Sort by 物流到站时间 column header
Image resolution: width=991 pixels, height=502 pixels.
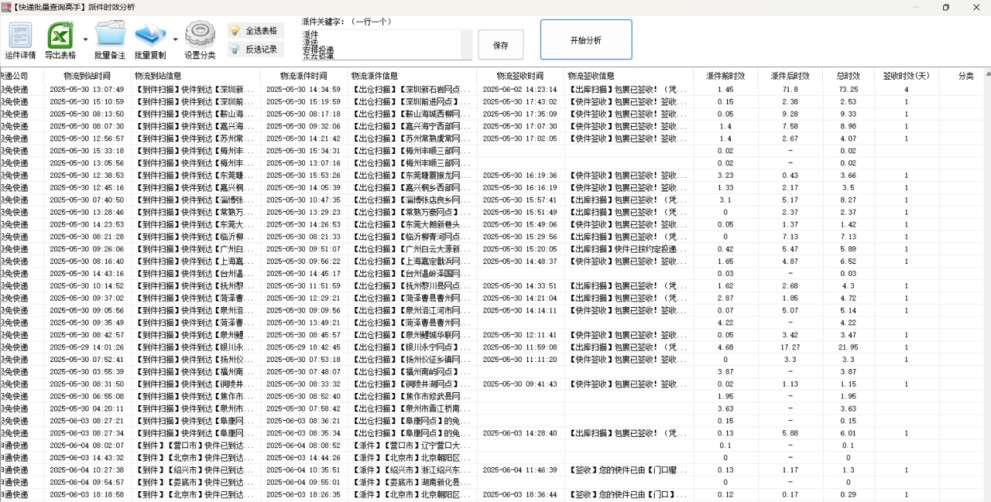87,76
